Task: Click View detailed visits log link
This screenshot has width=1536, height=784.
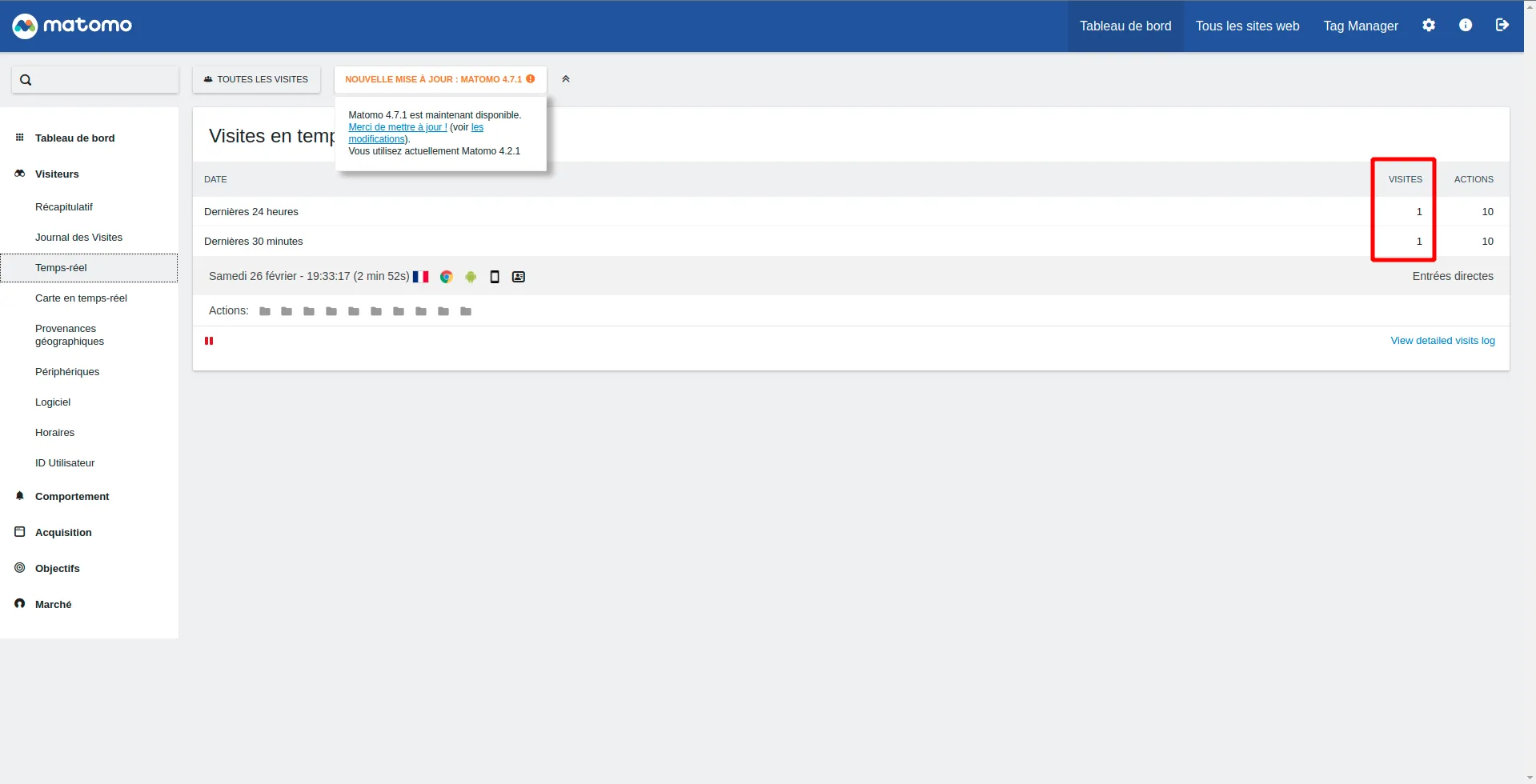Action: (x=1442, y=341)
